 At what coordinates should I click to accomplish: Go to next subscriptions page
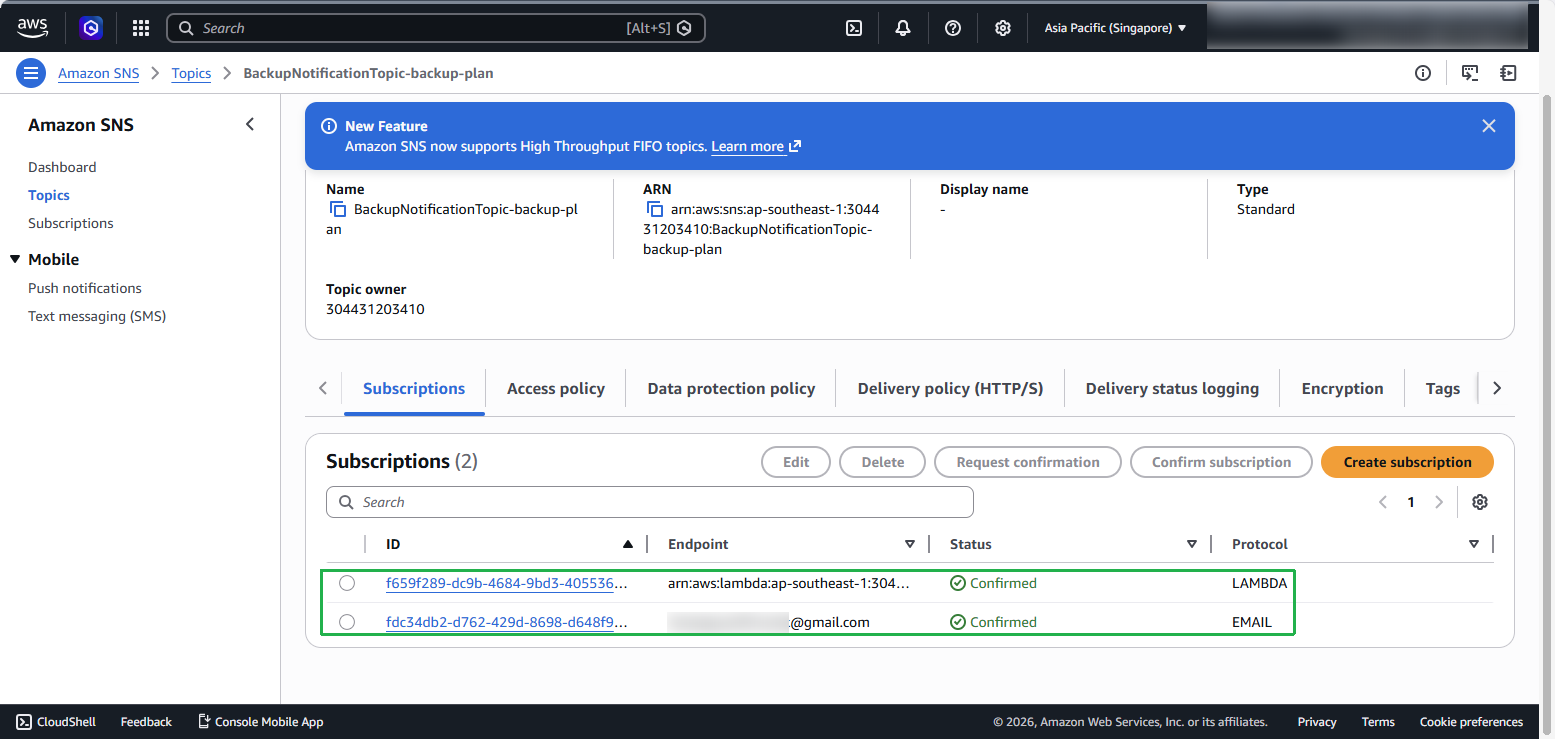[1439, 502]
